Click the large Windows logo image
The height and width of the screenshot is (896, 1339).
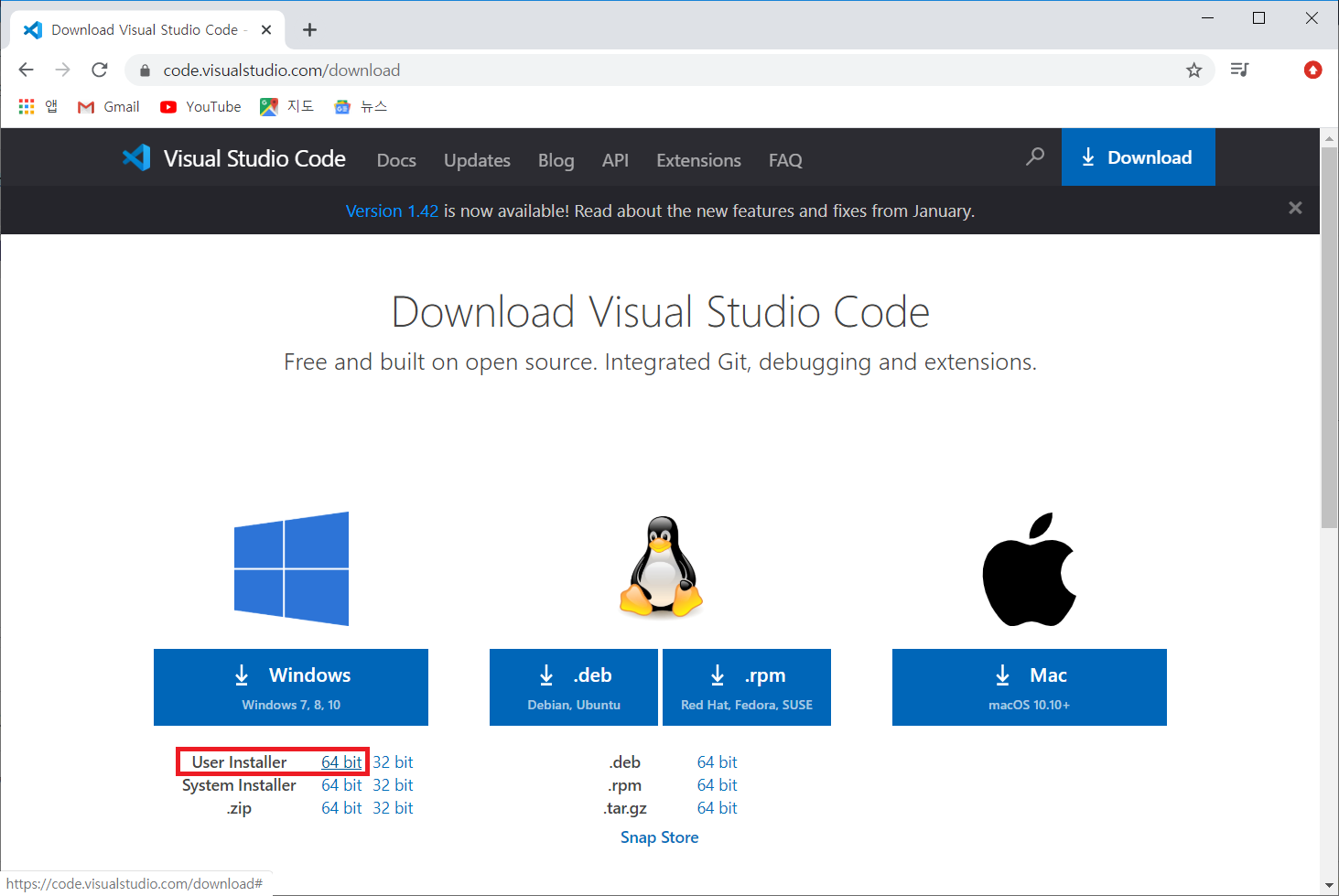pyautogui.click(x=291, y=568)
